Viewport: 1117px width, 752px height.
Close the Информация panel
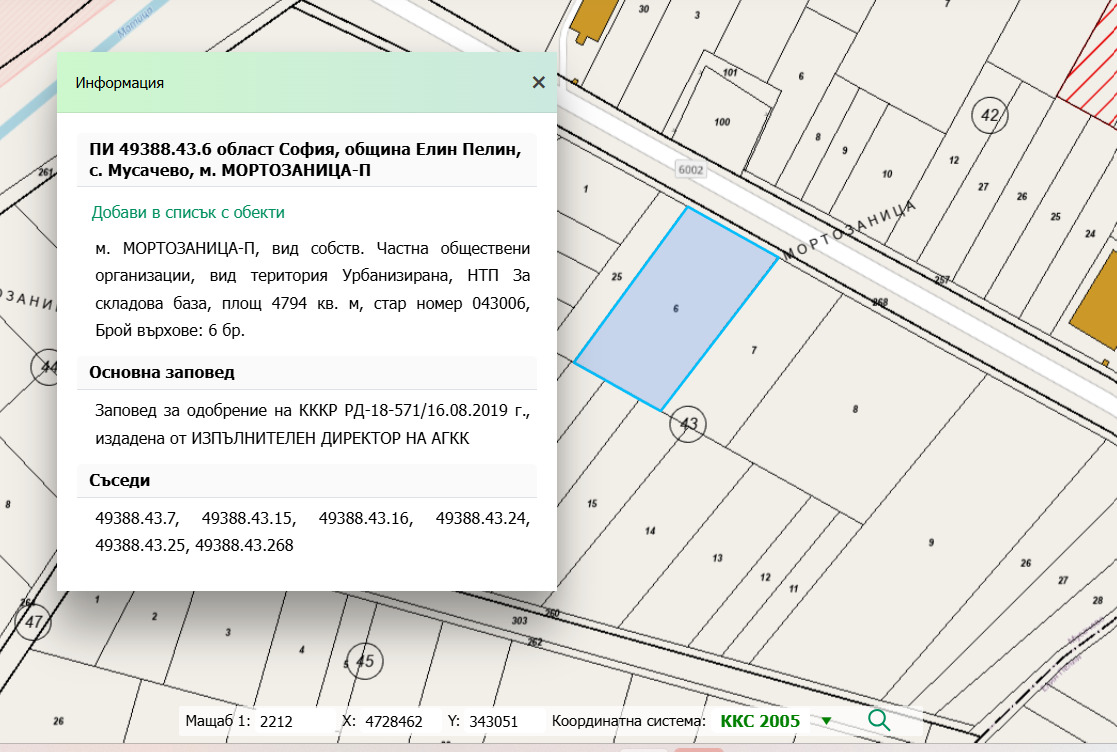(x=538, y=83)
